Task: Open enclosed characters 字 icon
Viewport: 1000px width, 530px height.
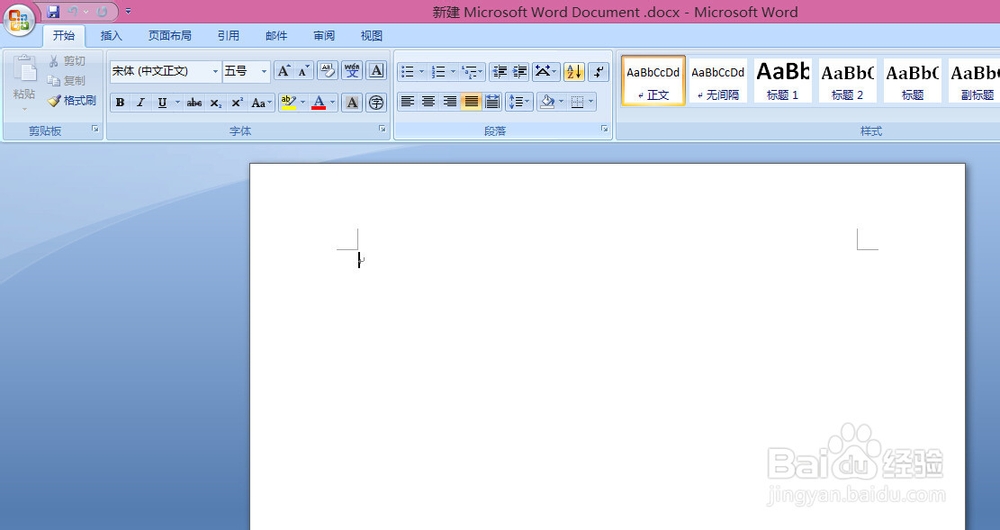Action: [377, 102]
